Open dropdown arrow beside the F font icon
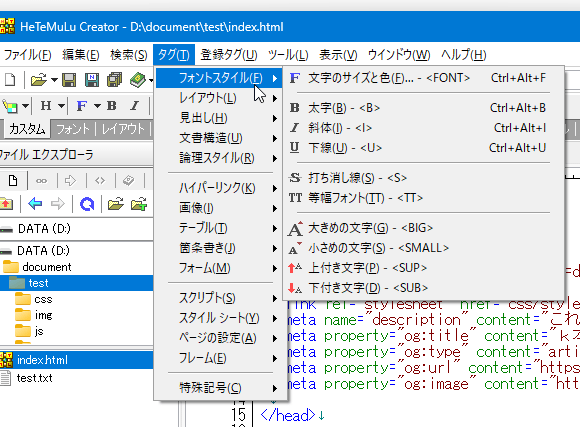This screenshot has height=427, width=580. pyautogui.click(x=97, y=106)
